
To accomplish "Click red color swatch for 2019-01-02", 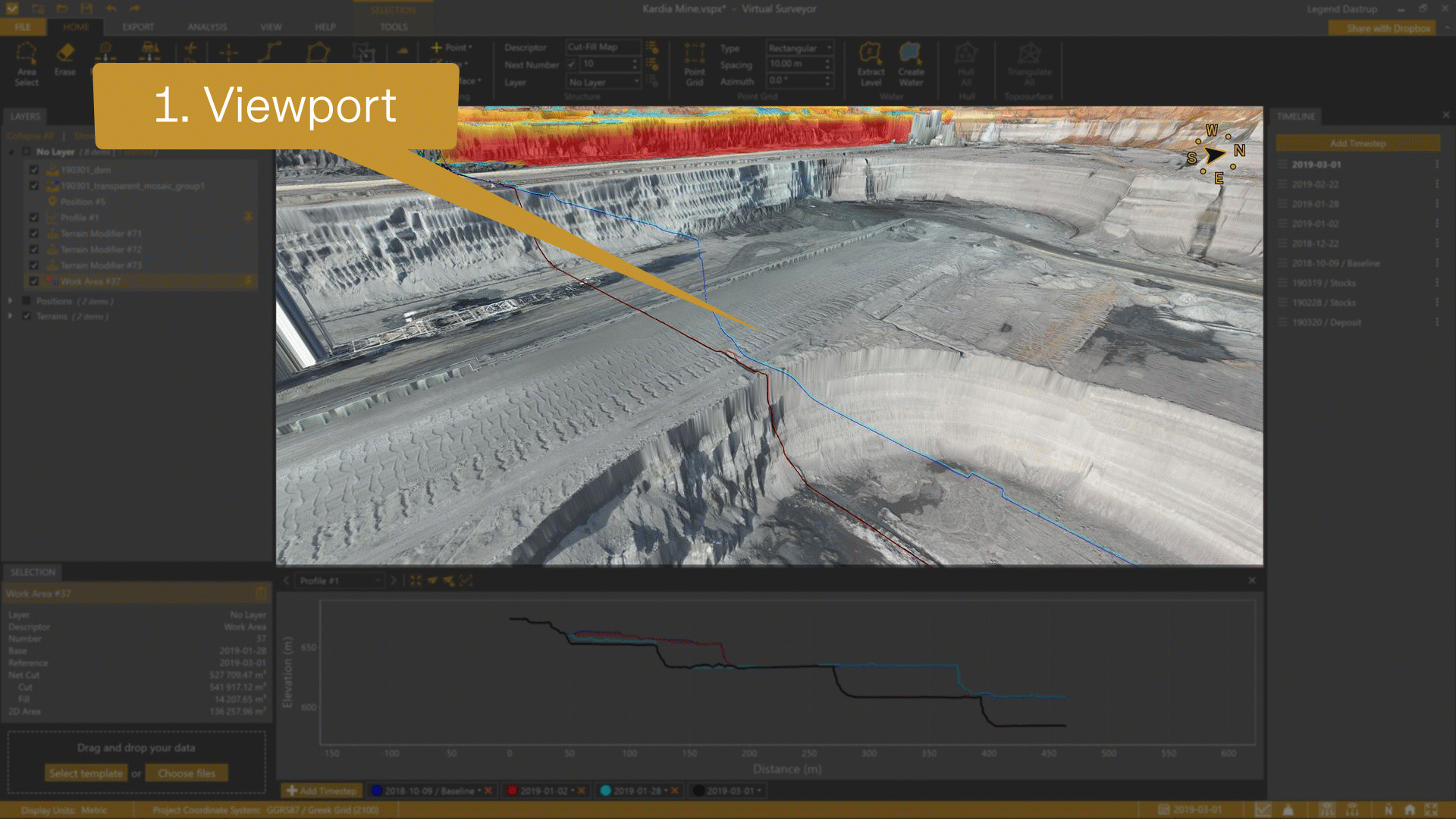I will coord(513,791).
